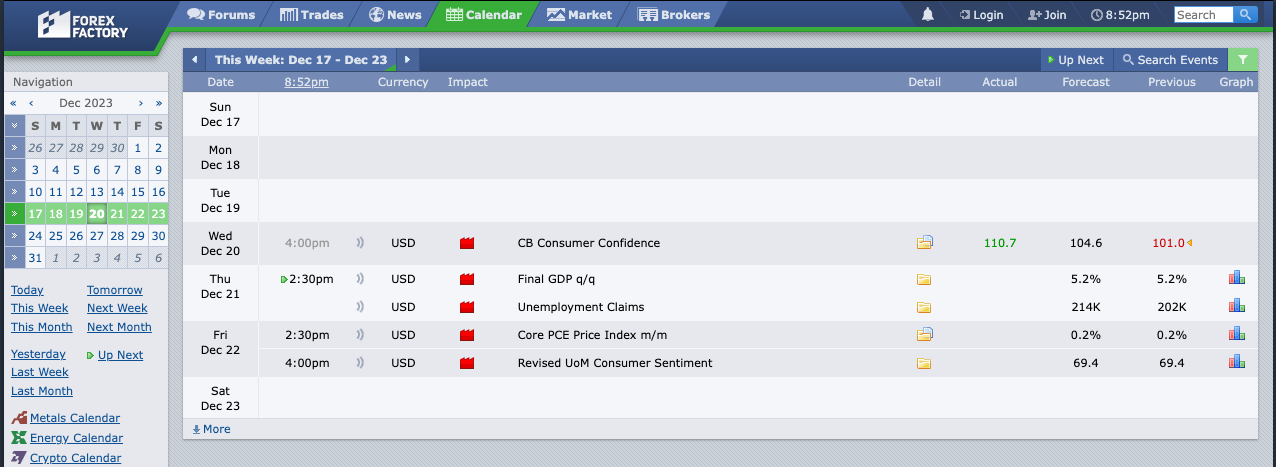Advance mini calendar to next month
Viewport: 1276px width, 467px height.
tap(141, 103)
